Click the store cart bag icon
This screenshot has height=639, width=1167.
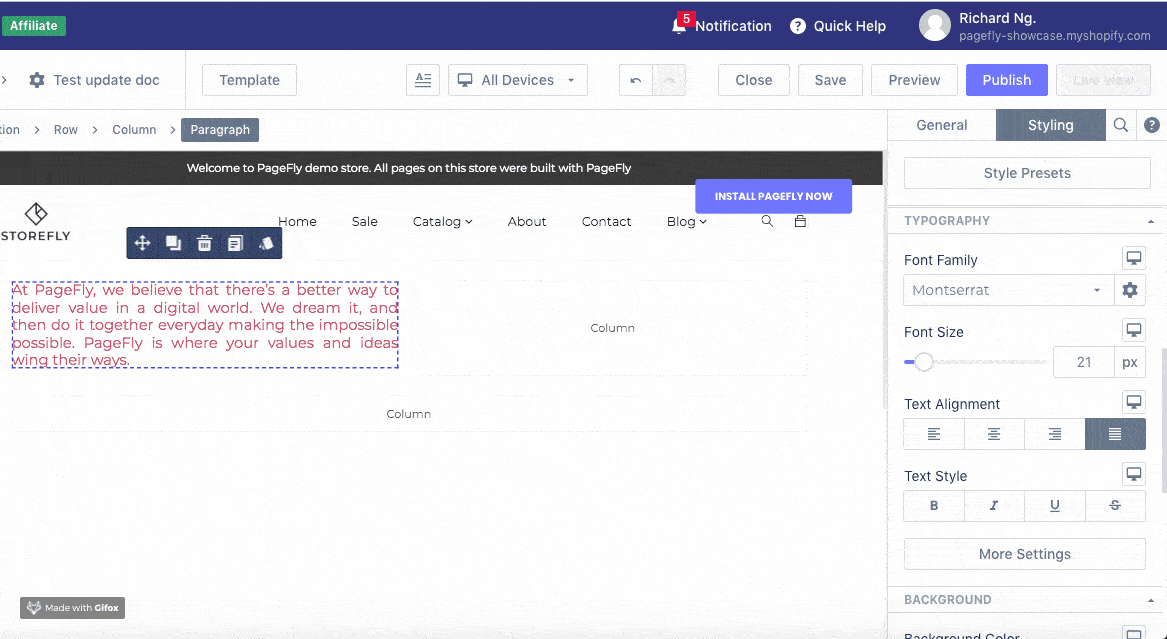pos(800,222)
